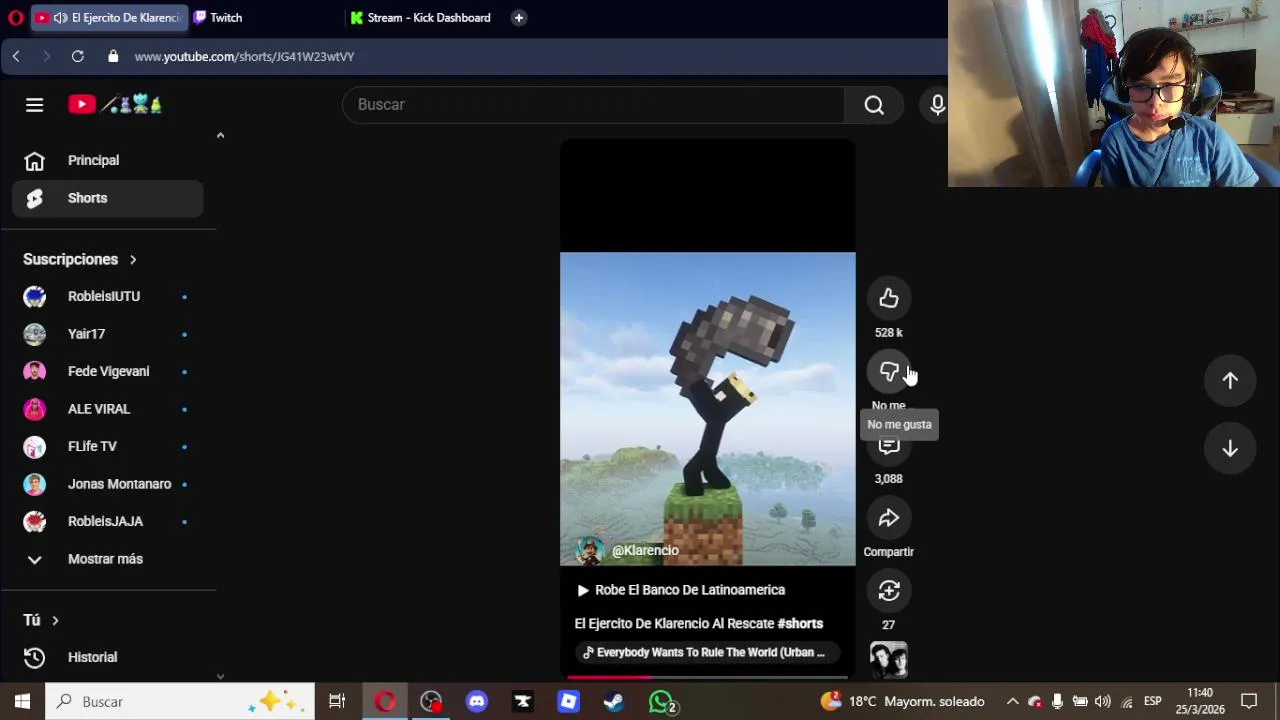Show hidden system tray icons chevron
The width and height of the screenshot is (1280, 720).
(x=1012, y=702)
